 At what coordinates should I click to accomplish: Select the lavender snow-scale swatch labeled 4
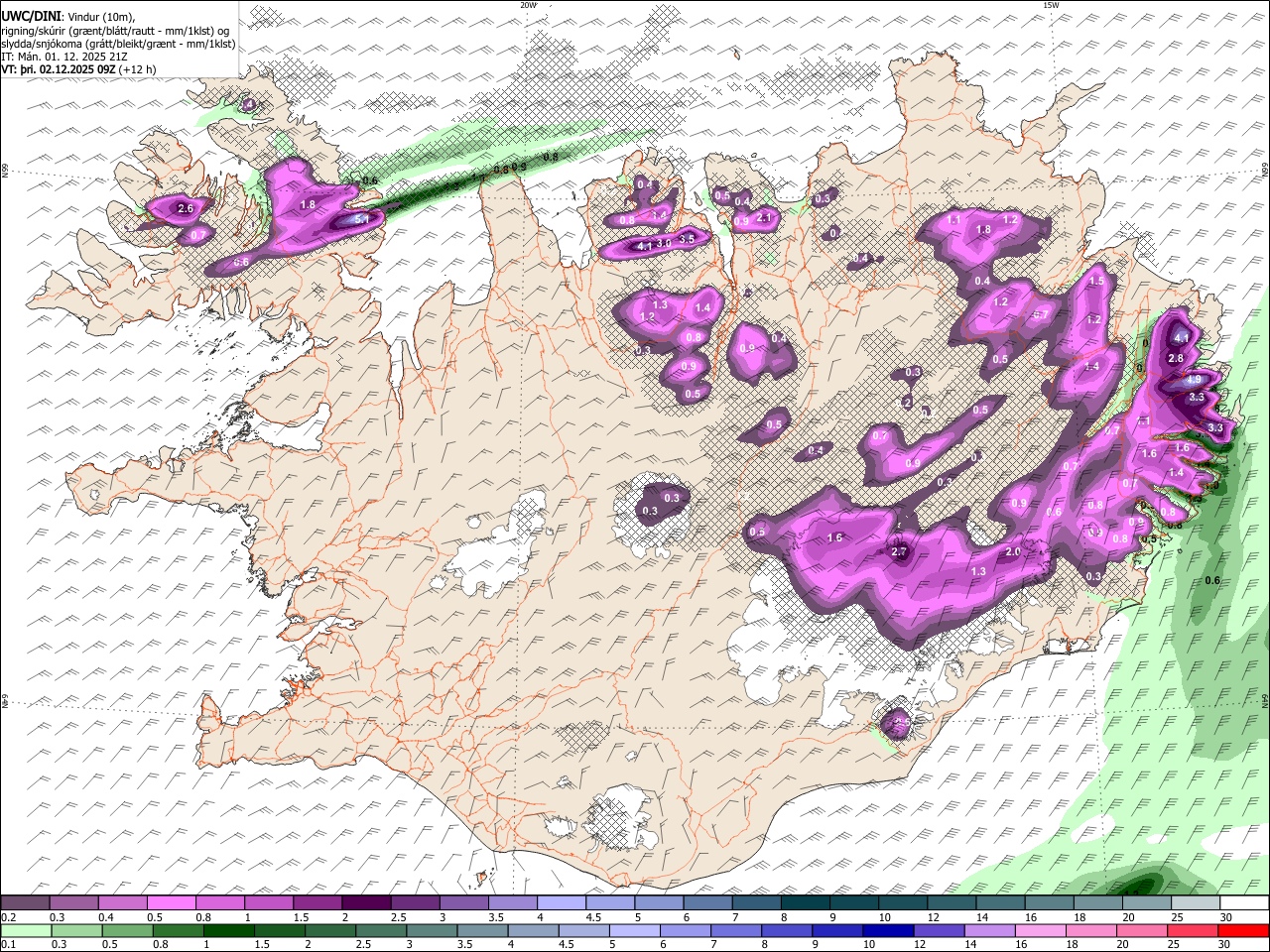(561, 903)
